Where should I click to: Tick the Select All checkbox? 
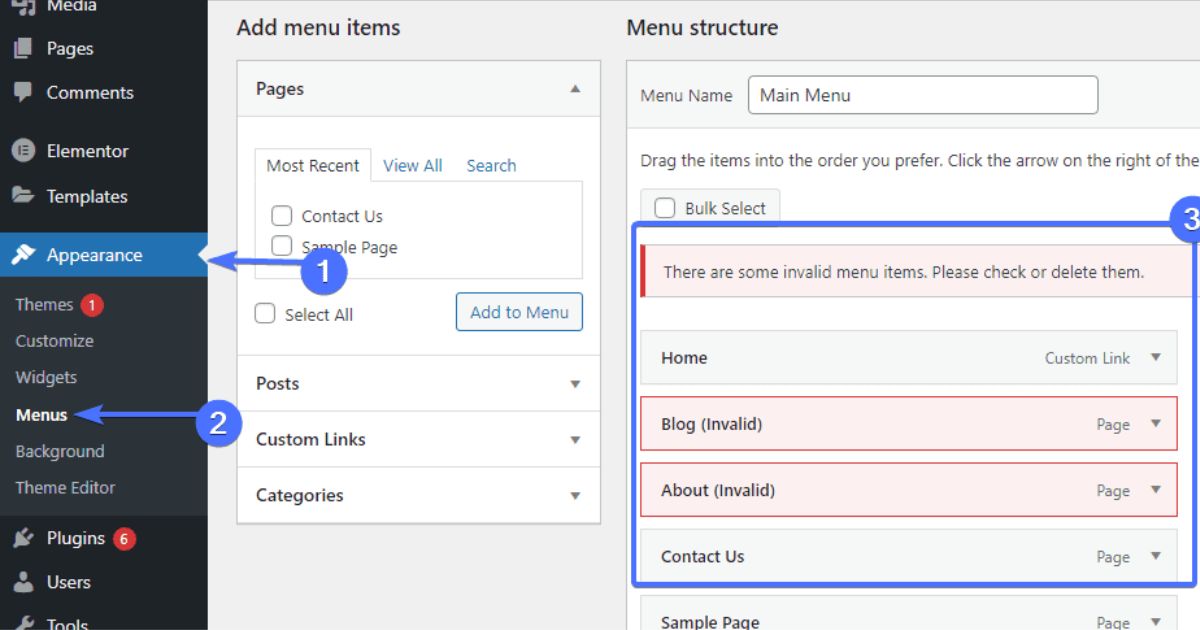tap(265, 313)
